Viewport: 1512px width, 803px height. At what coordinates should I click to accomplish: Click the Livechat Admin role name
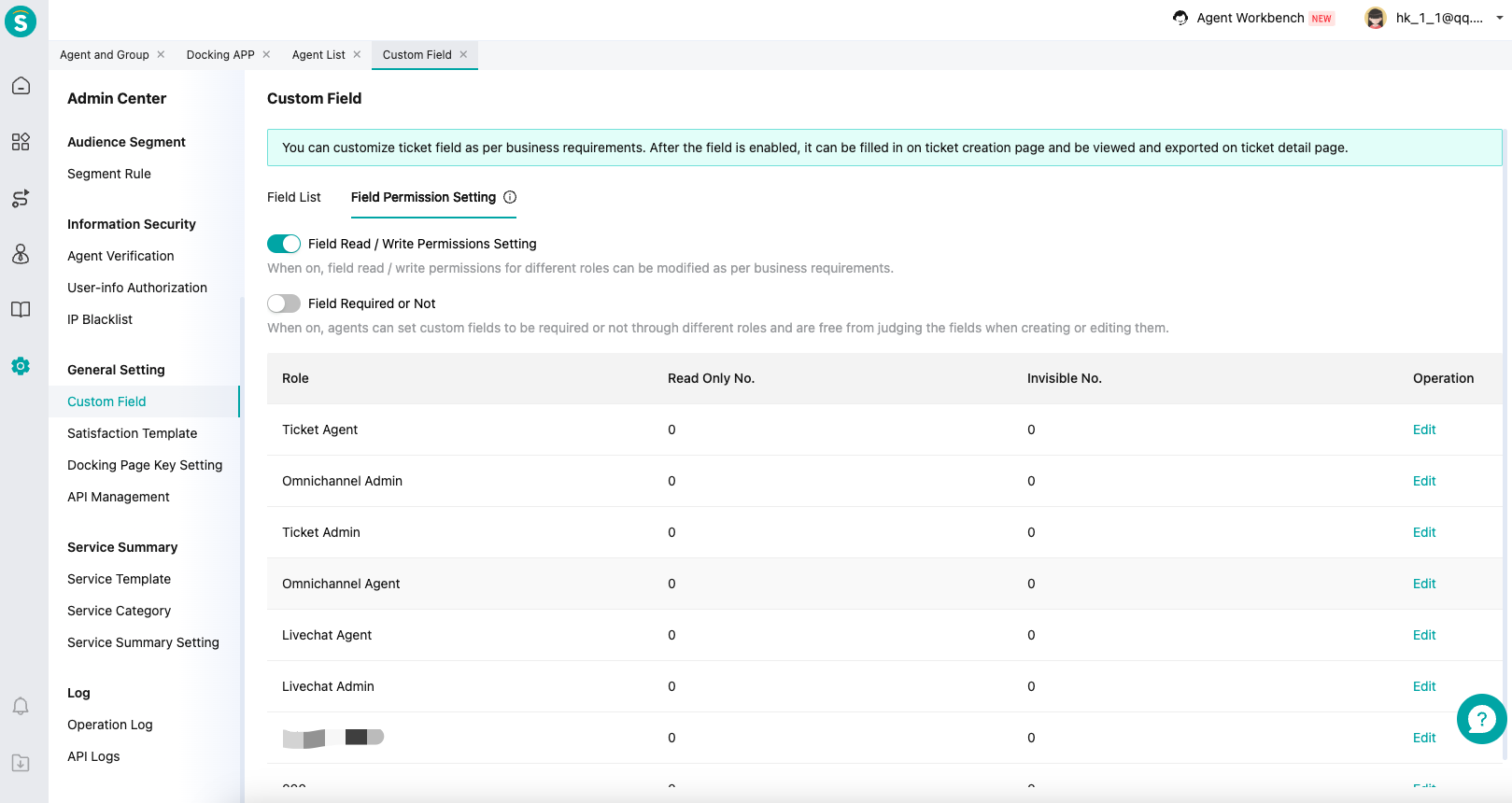328,686
